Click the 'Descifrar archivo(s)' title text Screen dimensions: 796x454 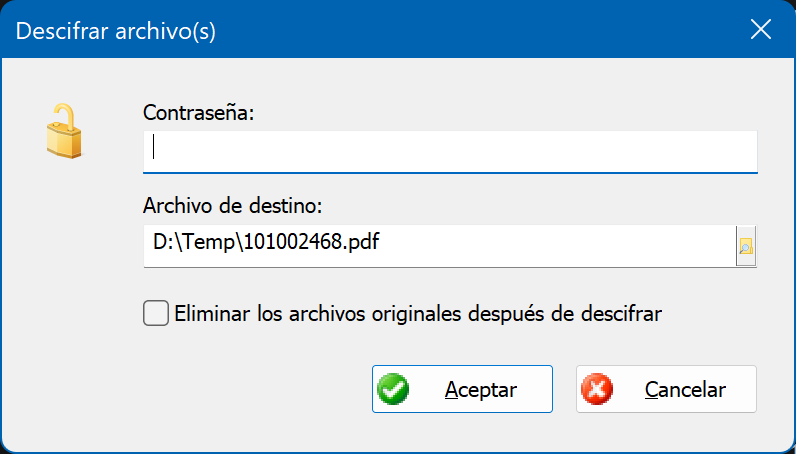[x=116, y=31]
